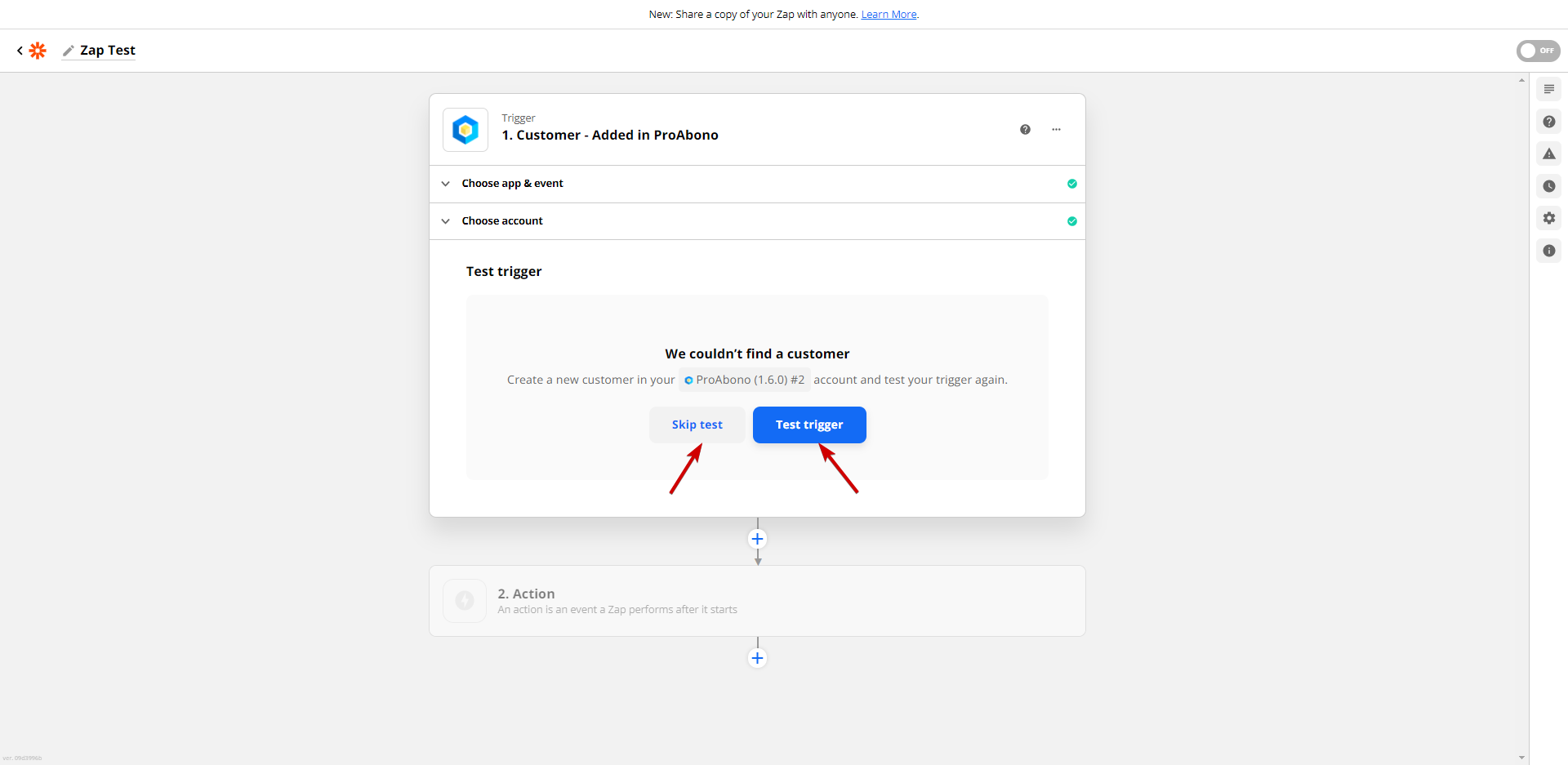Screen dimensions: 1568x765
Task: Check the green tick on Choose account
Action: [1071, 221]
